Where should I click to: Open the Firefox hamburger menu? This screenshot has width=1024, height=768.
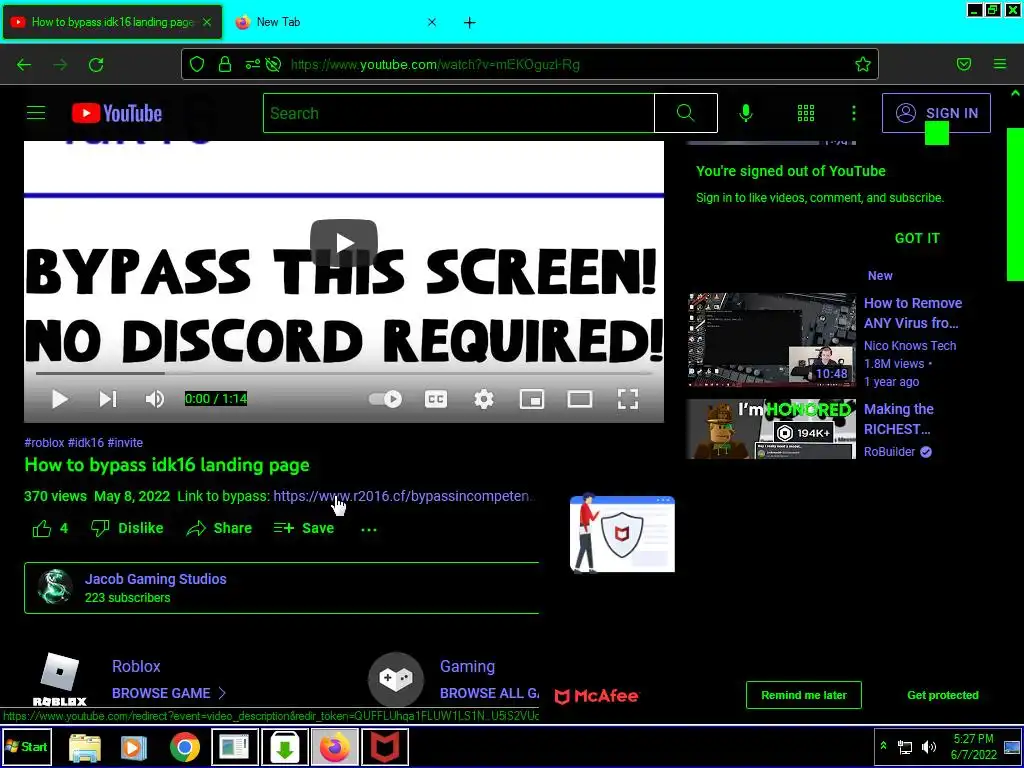click(x=1000, y=64)
